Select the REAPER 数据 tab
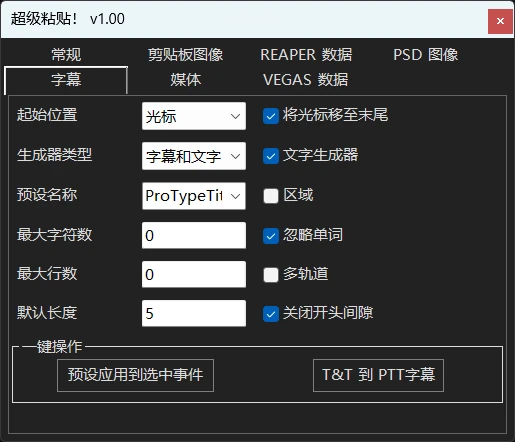Image resolution: width=515 pixels, height=442 pixels. (x=306, y=55)
